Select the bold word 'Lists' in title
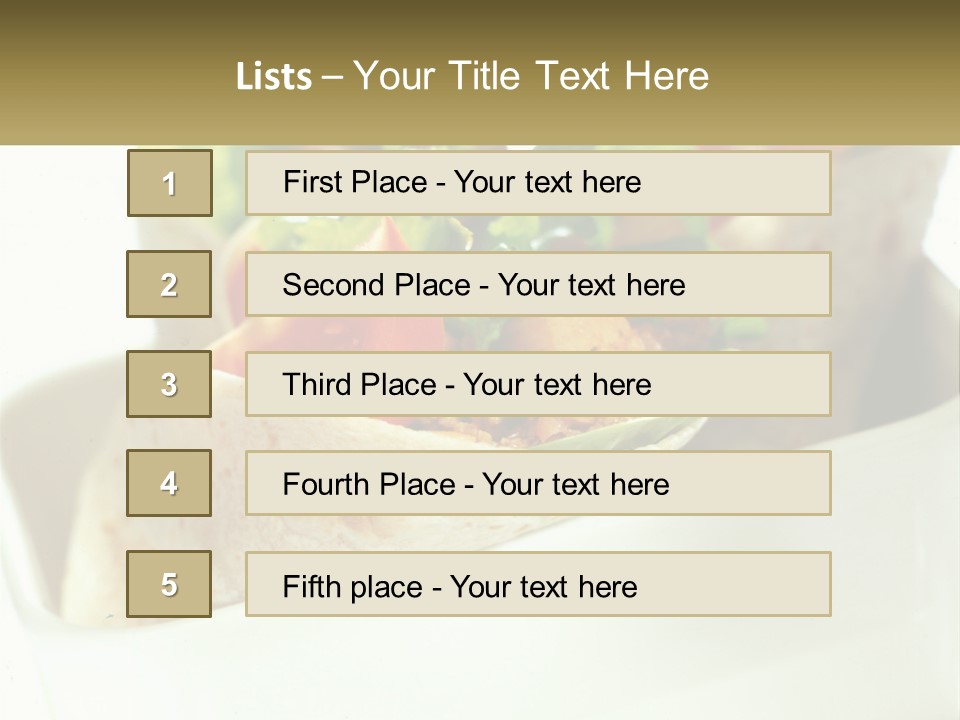This screenshot has width=960, height=720. coord(274,77)
